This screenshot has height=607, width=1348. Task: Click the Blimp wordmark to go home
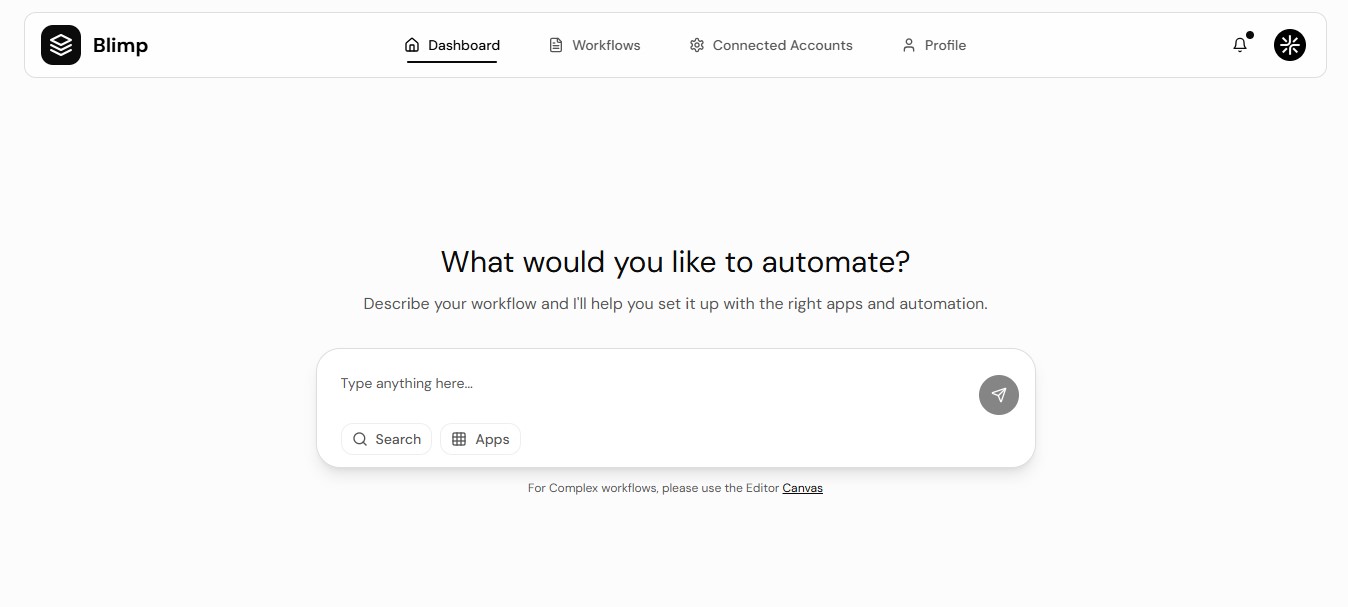121,44
